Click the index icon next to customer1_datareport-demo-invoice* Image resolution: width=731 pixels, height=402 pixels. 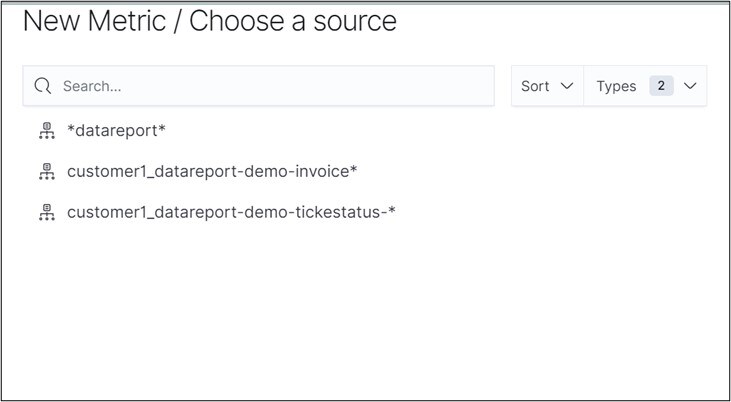coord(47,172)
